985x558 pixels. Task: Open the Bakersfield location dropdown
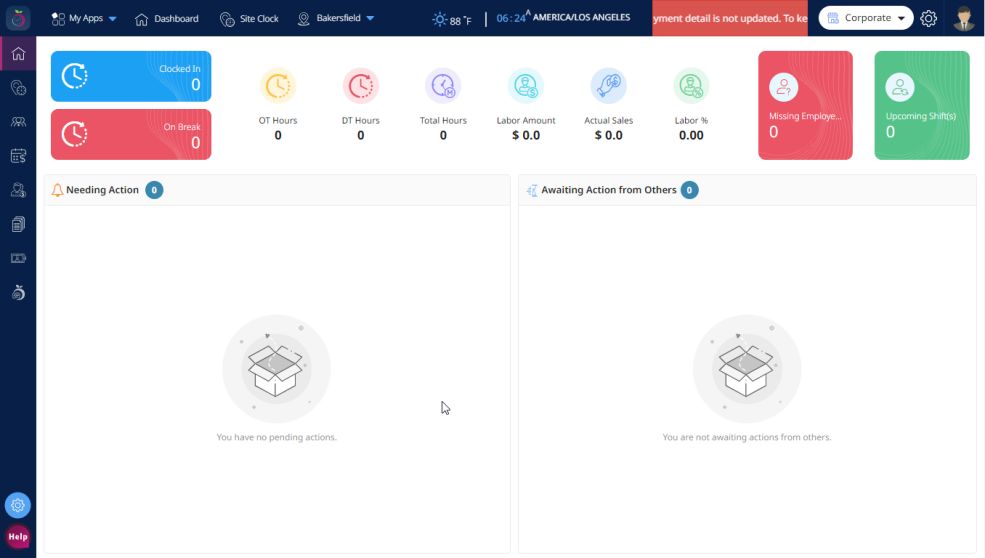(x=336, y=19)
